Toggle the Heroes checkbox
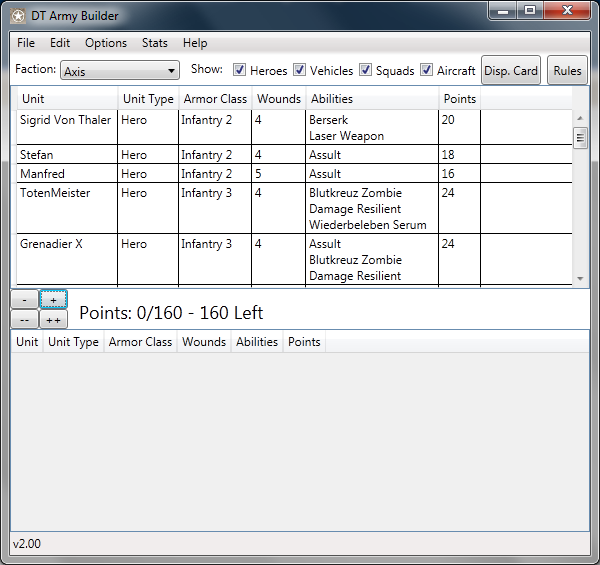This screenshot has width=600, height=565. point(240,70)
